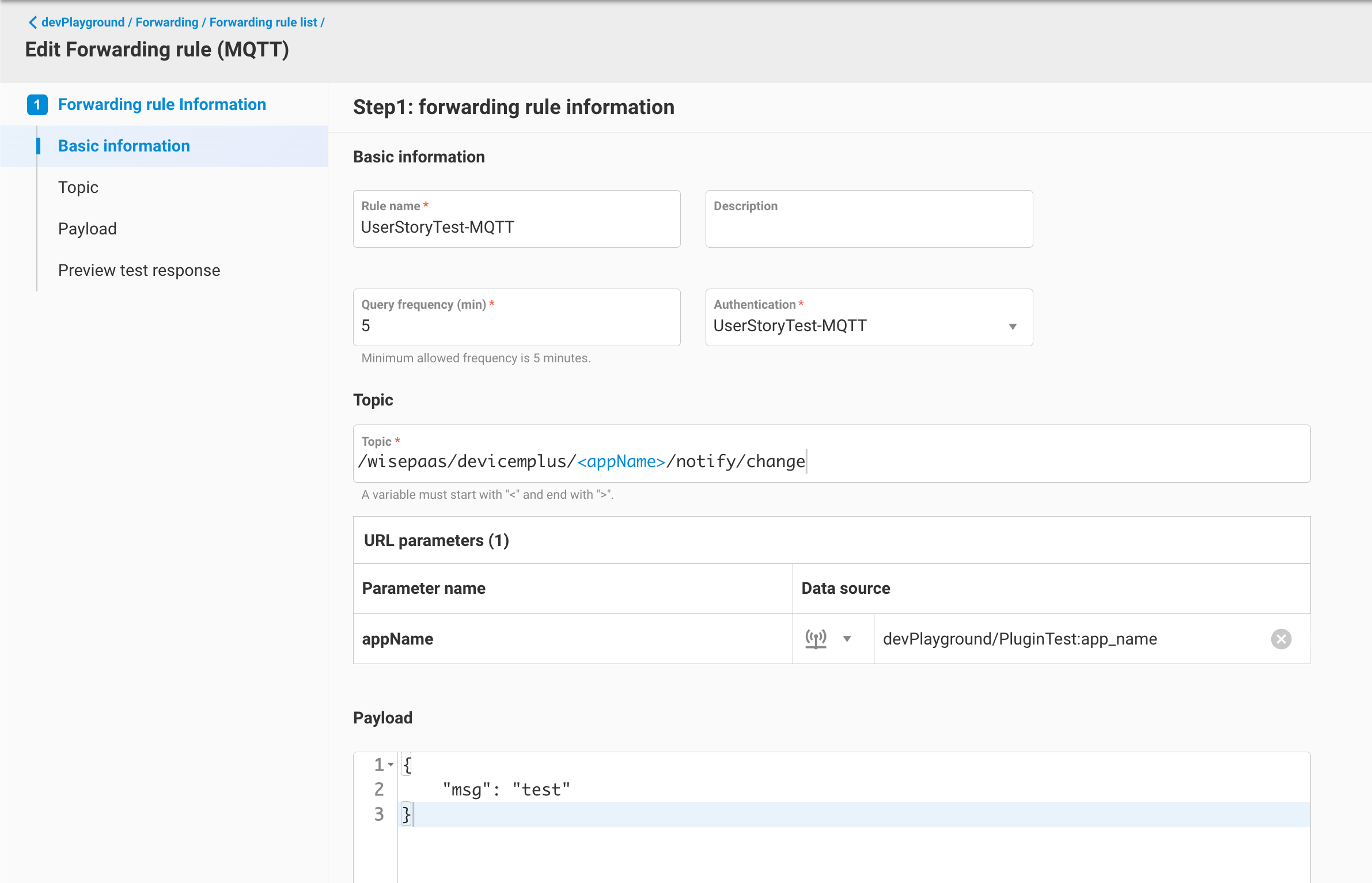This screenshot has width=1372, height=883.
Task: Select line 2 containing msg test in payload
Action: 506,789
